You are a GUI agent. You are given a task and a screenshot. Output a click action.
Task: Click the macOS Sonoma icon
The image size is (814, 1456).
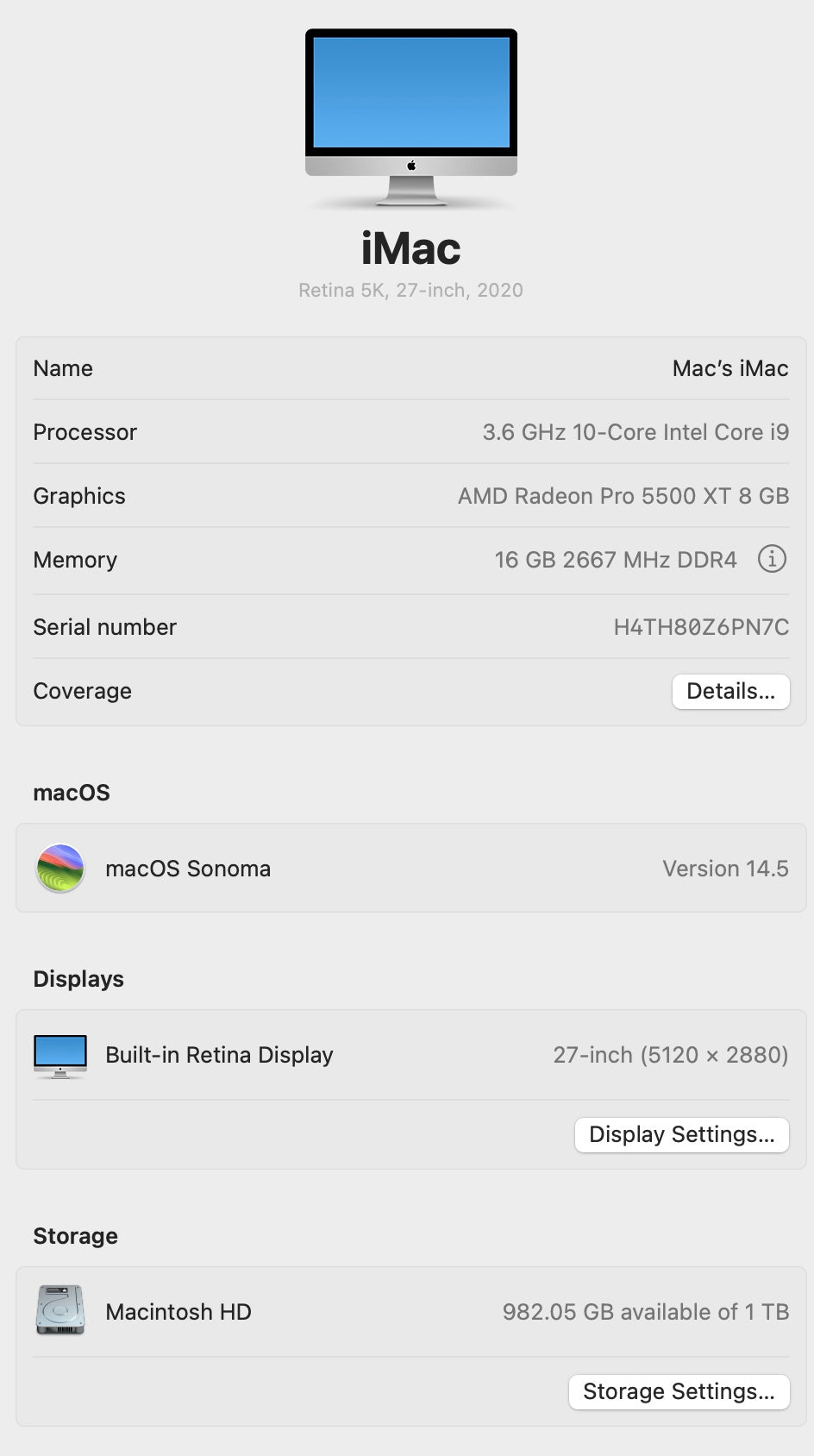click(60, 868)
